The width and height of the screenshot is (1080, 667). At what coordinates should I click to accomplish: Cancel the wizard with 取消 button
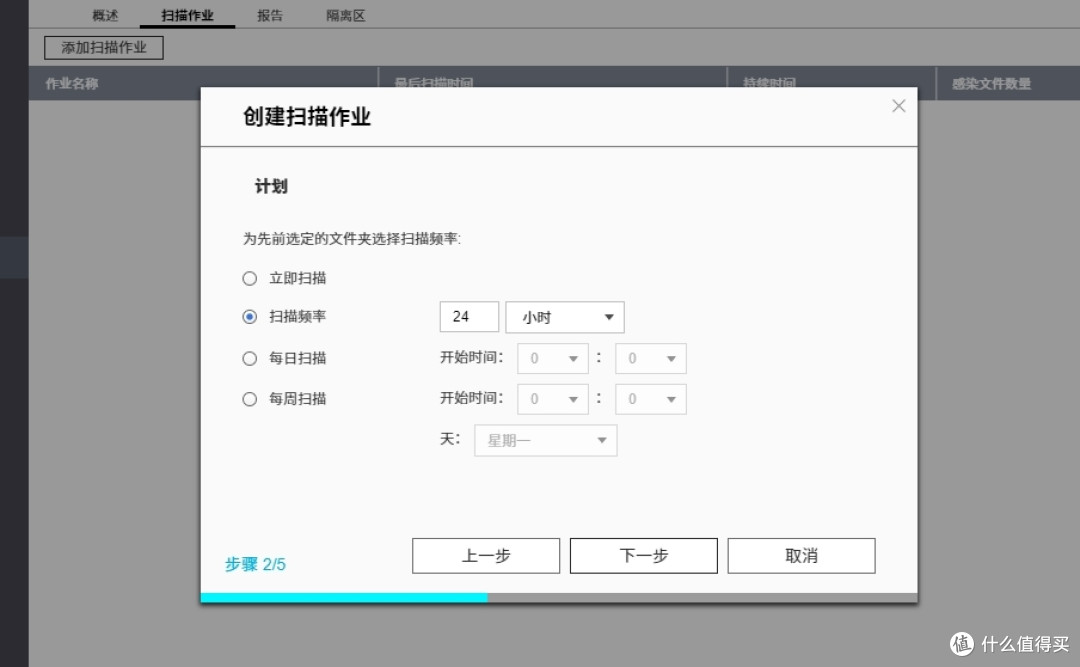pyautogui.click(x=801, y=555)
